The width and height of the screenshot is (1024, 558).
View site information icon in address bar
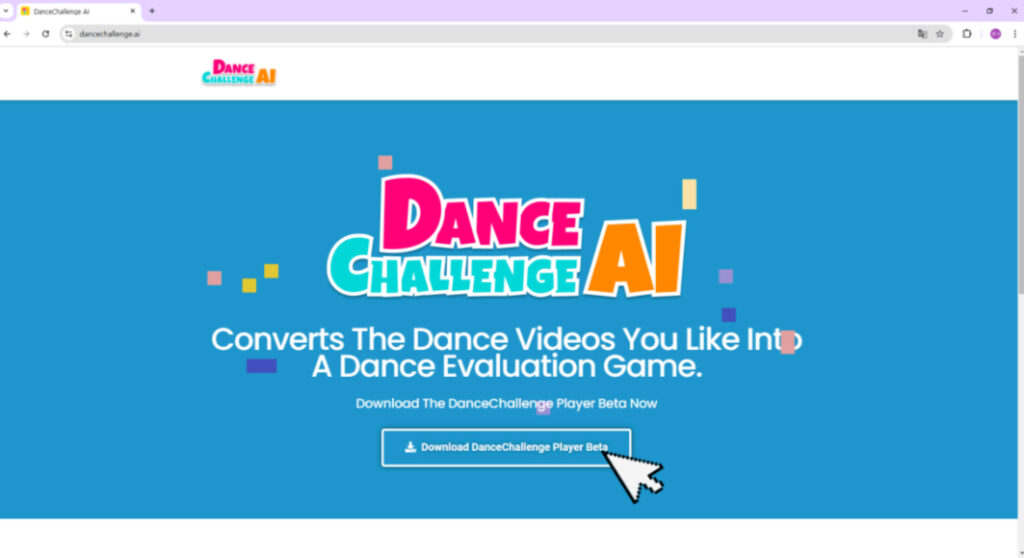pyautogui.click(x=69, y=34)
